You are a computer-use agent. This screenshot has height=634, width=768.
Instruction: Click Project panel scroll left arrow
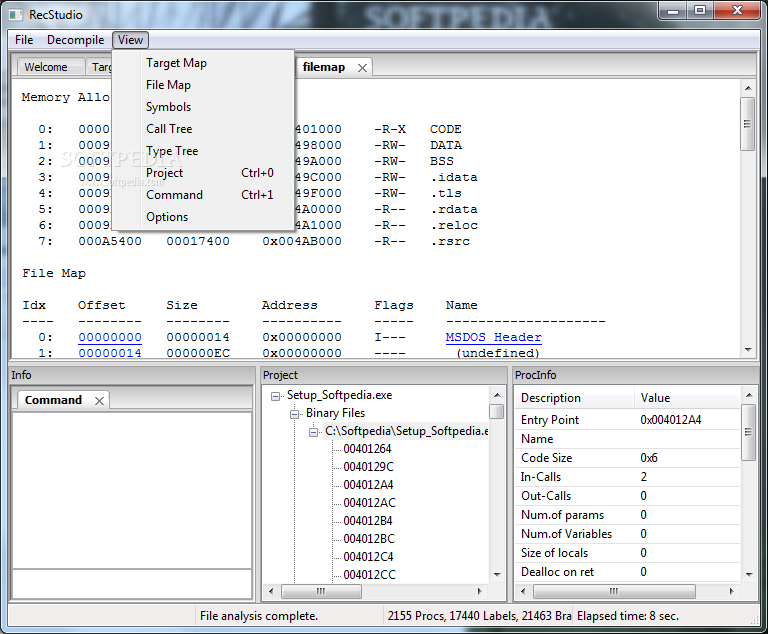click(x=271, y=591)
